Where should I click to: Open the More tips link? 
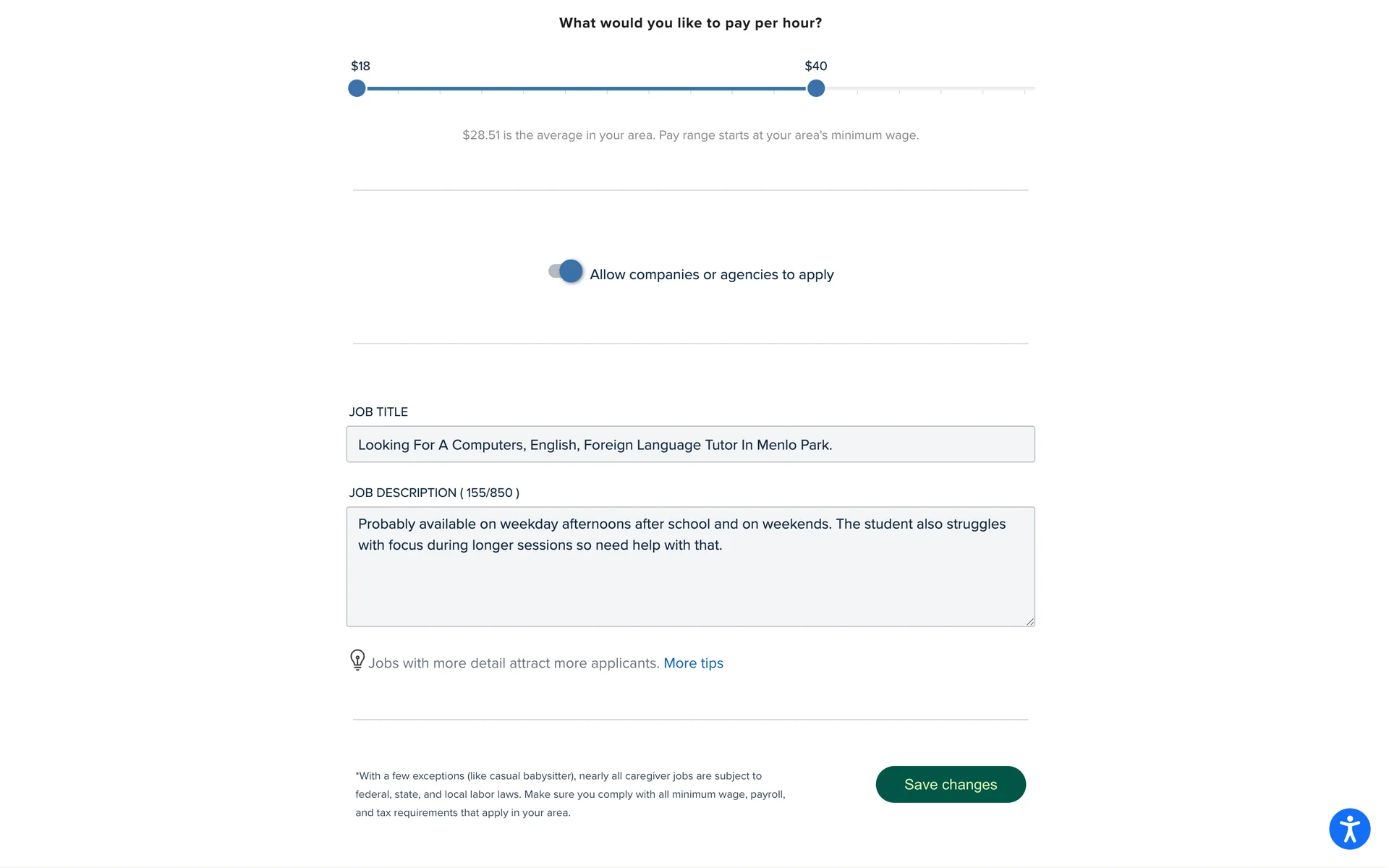pyautogui.click(x=693, y=663)
